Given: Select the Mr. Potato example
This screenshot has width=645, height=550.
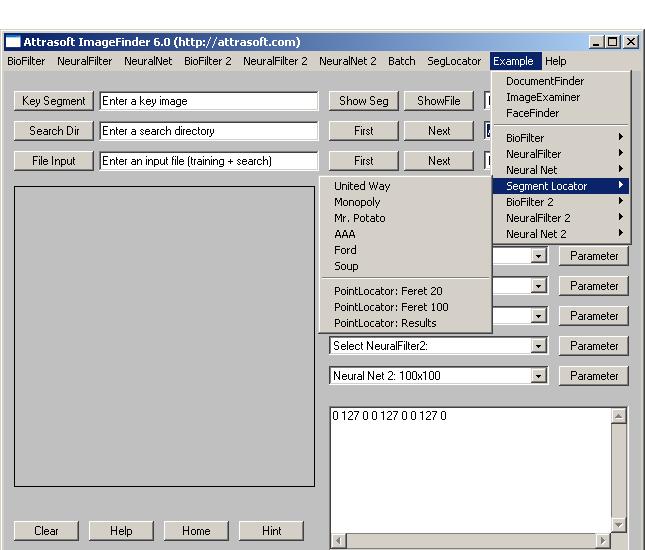Looking at the screenshot, I should pos(359,218).
